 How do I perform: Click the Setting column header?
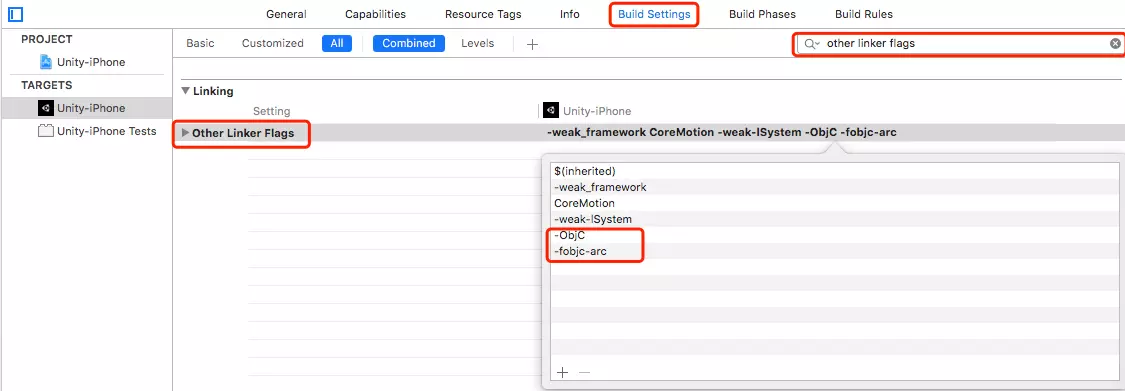pyautogui.click(x=271, y=111)
